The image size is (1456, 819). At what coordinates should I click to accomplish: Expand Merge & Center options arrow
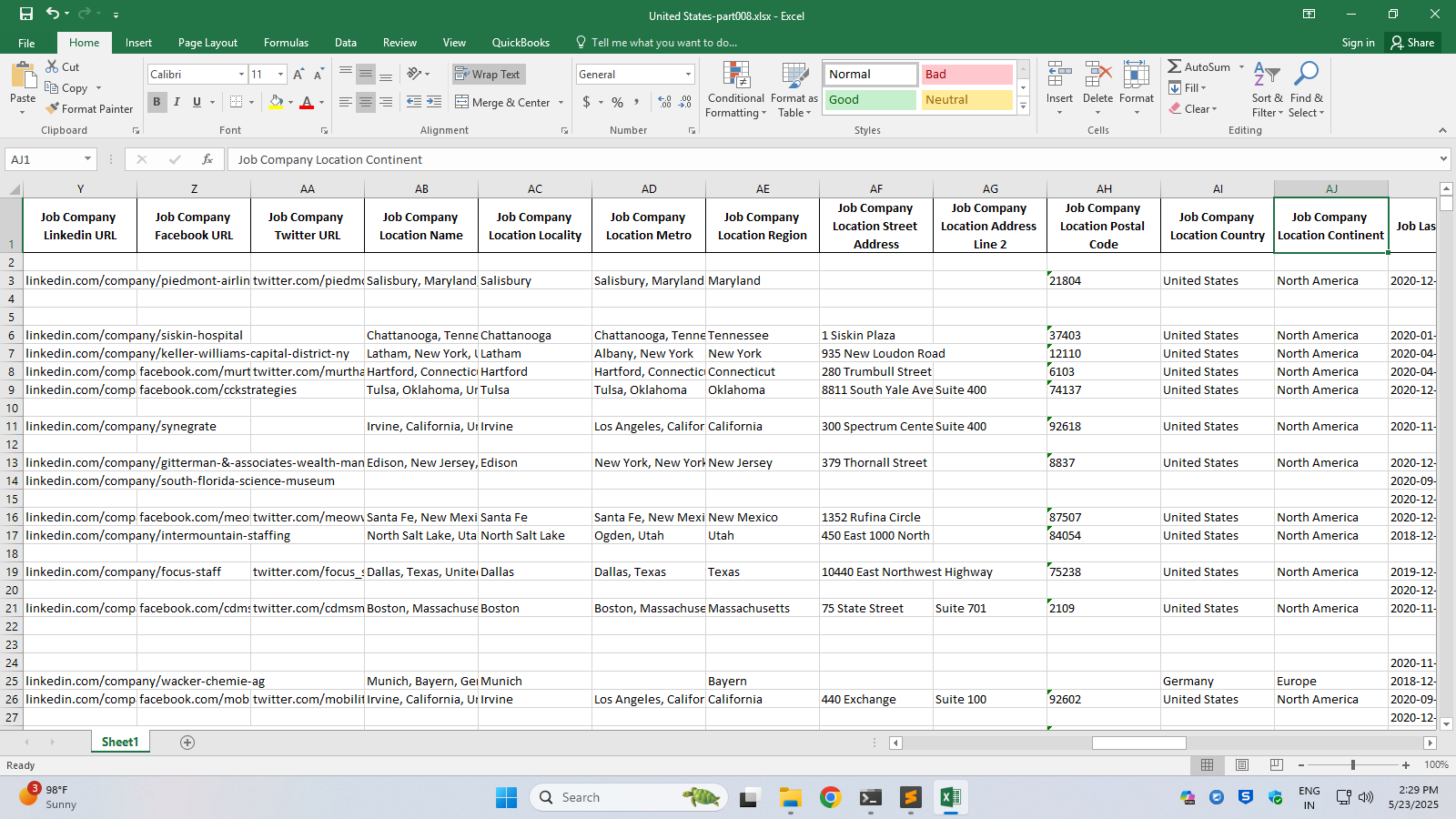561,103
